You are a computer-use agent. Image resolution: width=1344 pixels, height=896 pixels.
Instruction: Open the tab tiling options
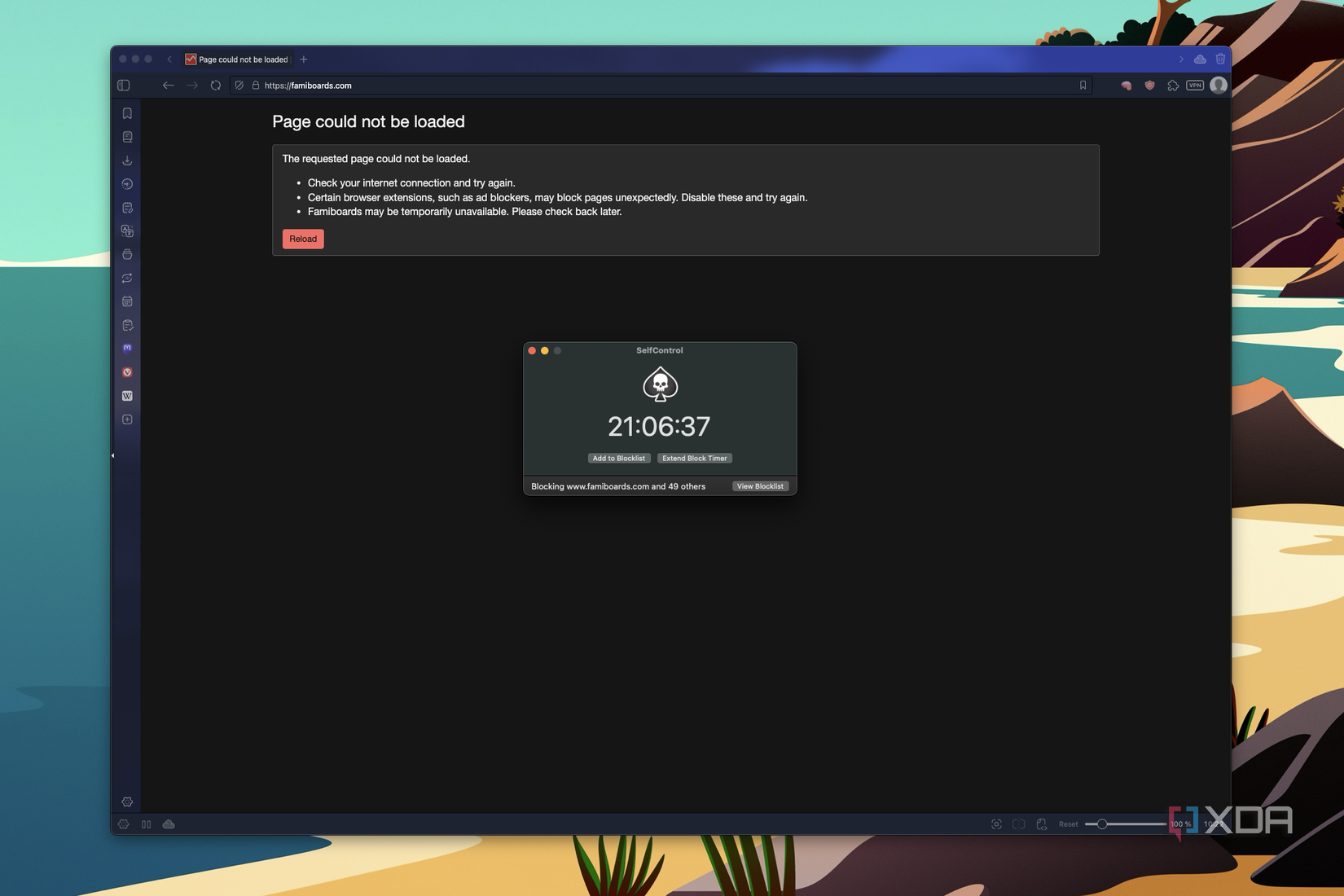1018,824
